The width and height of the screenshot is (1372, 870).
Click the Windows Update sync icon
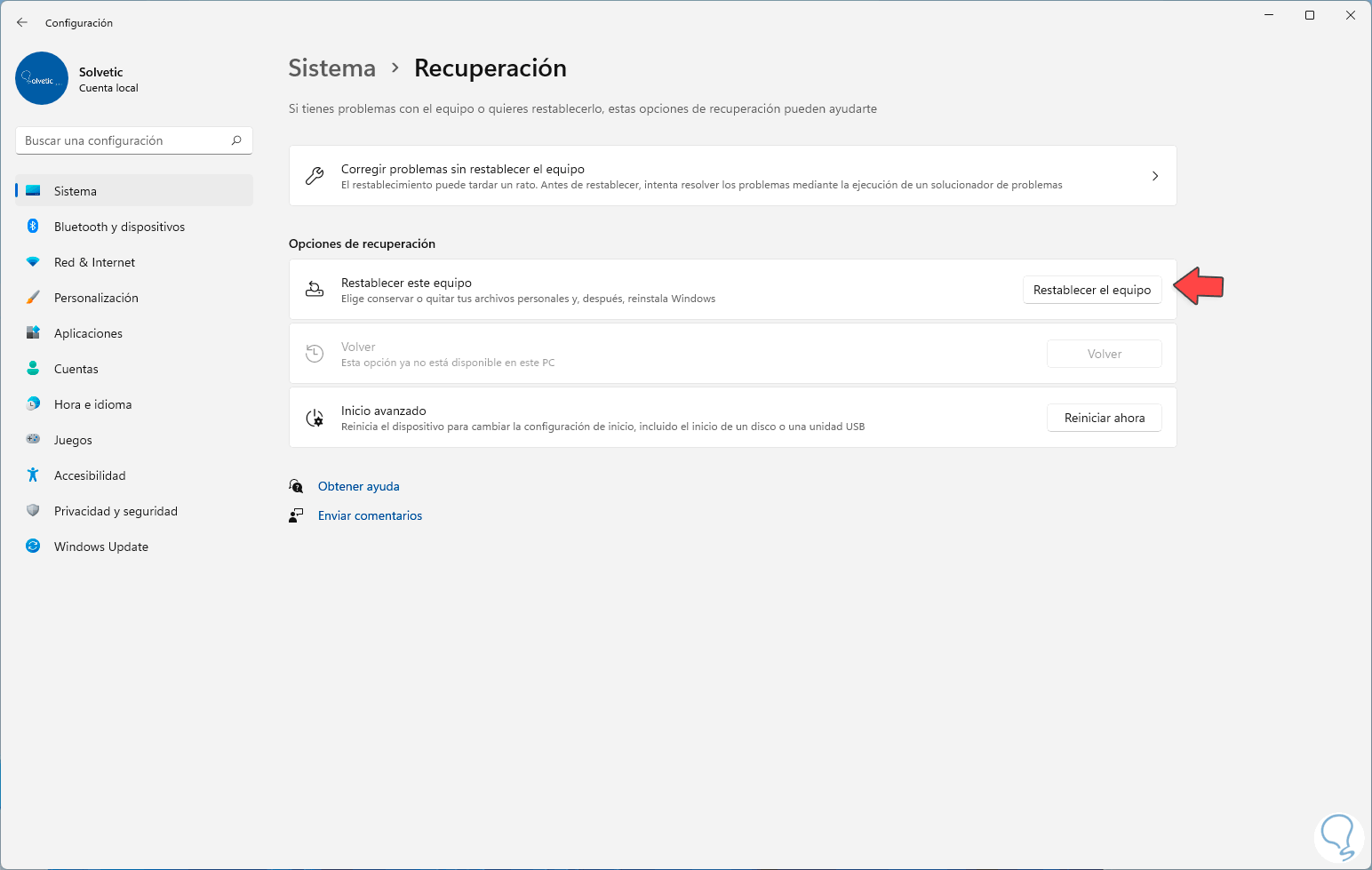pyautogui.click(x=33, y=547)
